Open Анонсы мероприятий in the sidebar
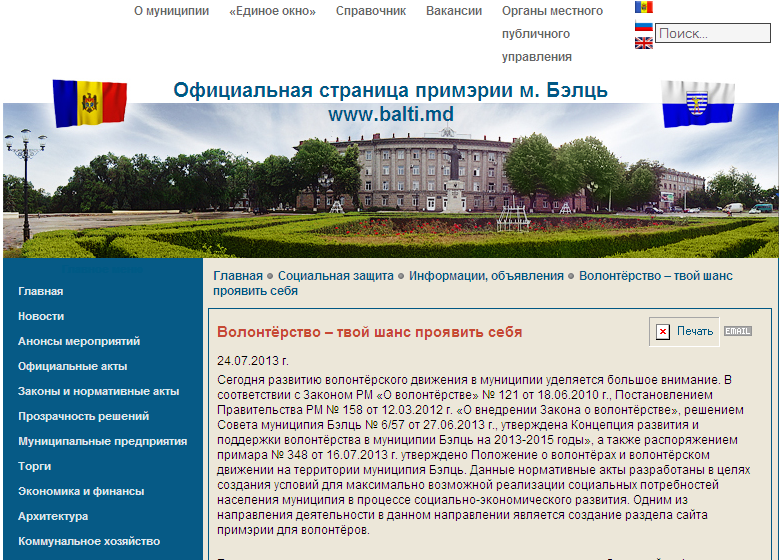 point(79,341)
